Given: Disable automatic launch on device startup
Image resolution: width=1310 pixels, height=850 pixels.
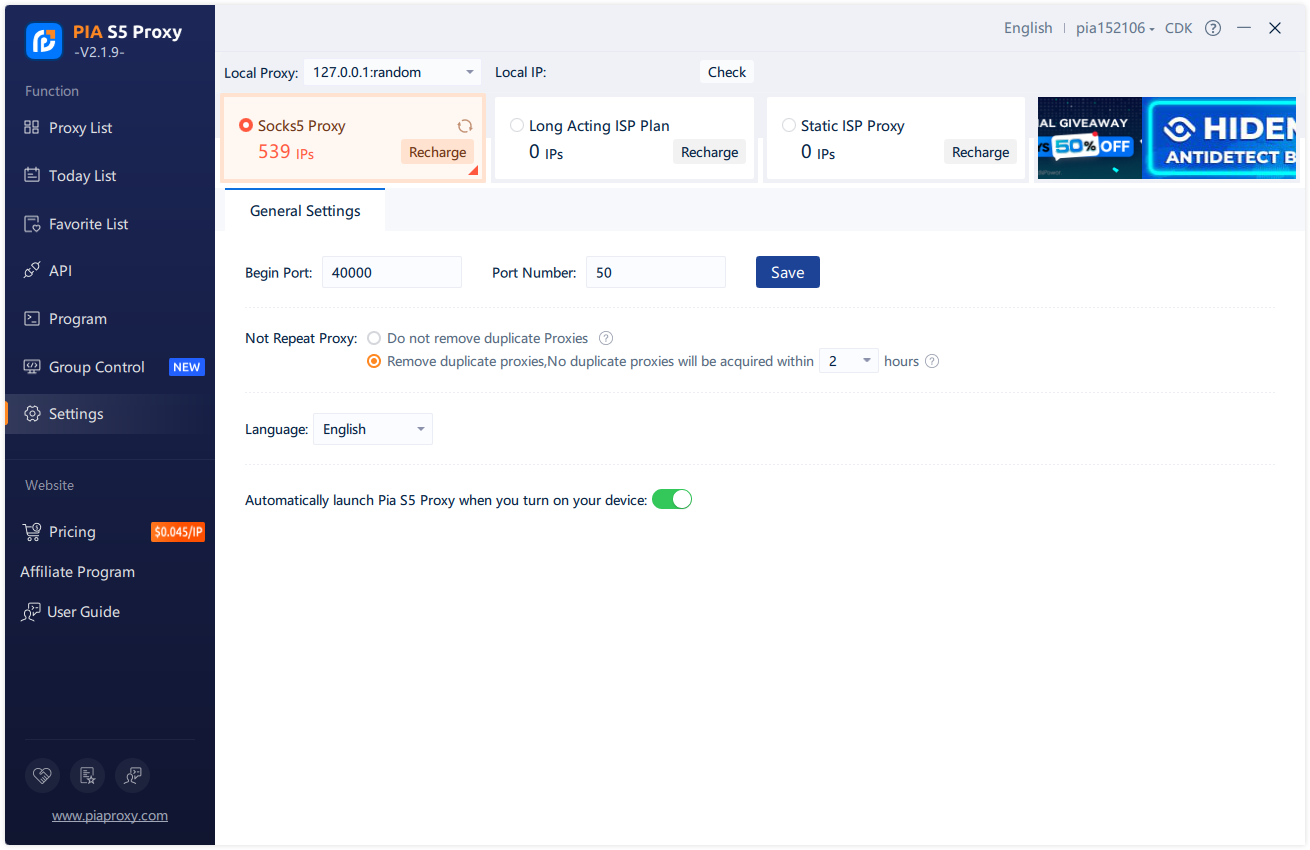Looking at the screenshot, I should point(671,499).
